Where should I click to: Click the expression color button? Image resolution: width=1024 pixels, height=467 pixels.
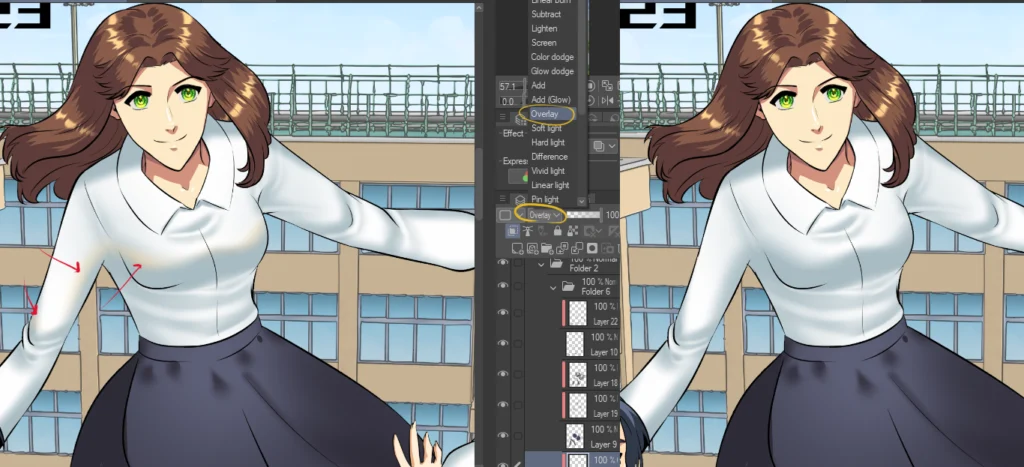tap(519, 176)
